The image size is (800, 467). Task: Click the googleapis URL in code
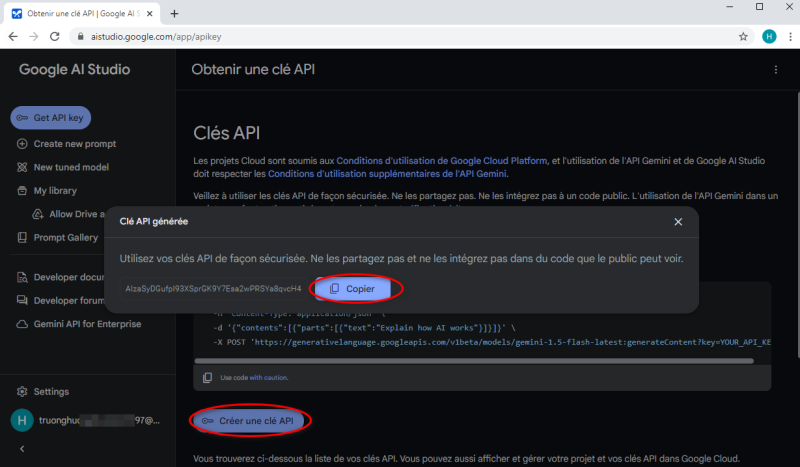pyautogui.click(x=510, y=342)
